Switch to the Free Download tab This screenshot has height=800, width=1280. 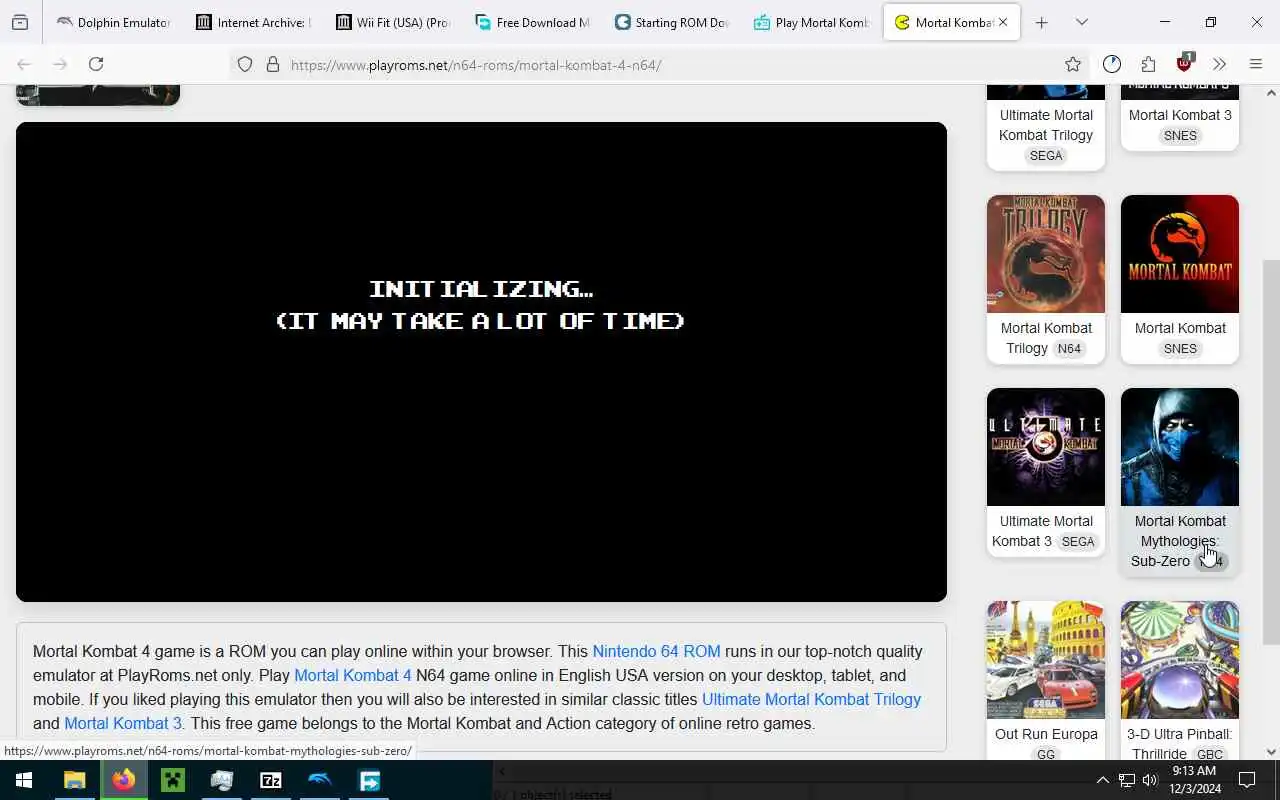click(532, 22)
